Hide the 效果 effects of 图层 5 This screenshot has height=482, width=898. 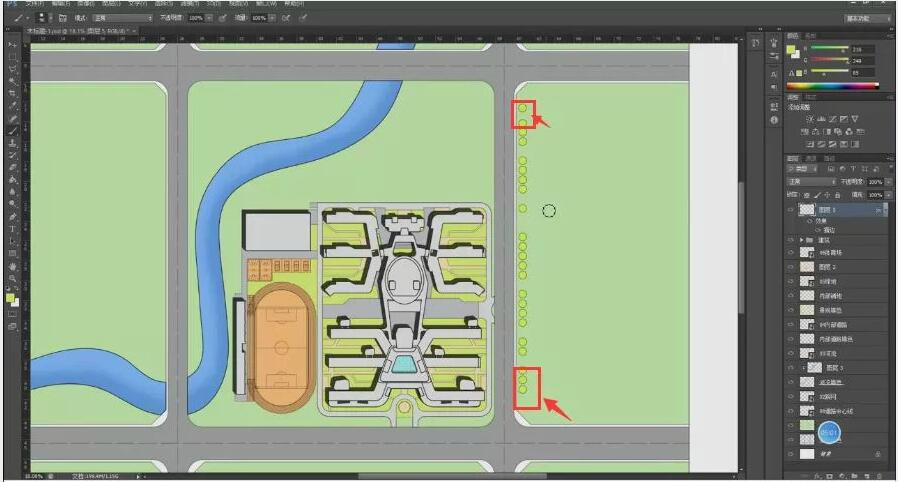[810, 221]
